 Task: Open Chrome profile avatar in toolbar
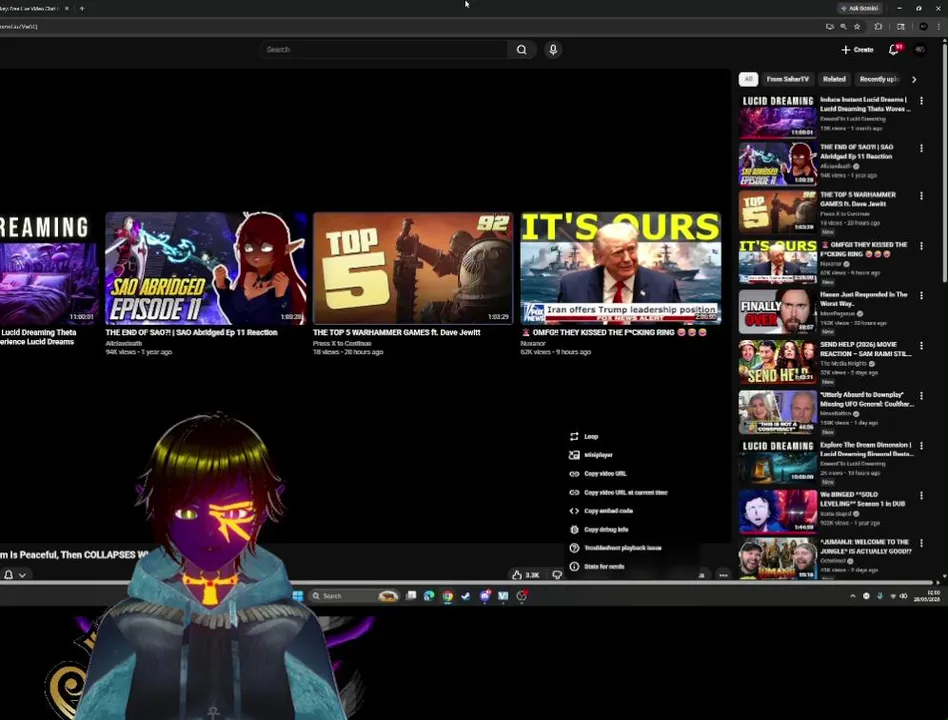click(x=923, y=27)
